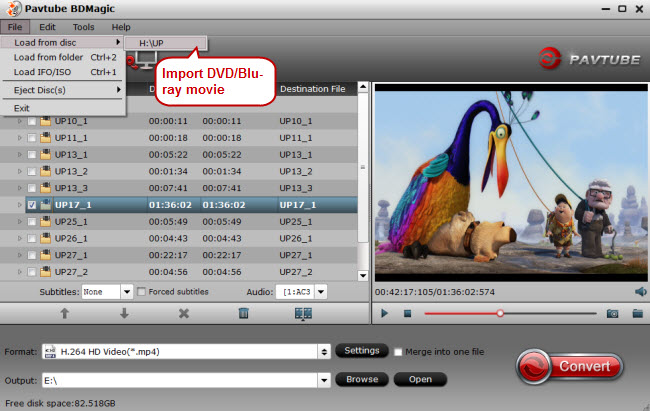Image resolution: width=650 pixels, height=411 pixels.
Task: Click the trash Delete All icon
Action: point(243,313)
